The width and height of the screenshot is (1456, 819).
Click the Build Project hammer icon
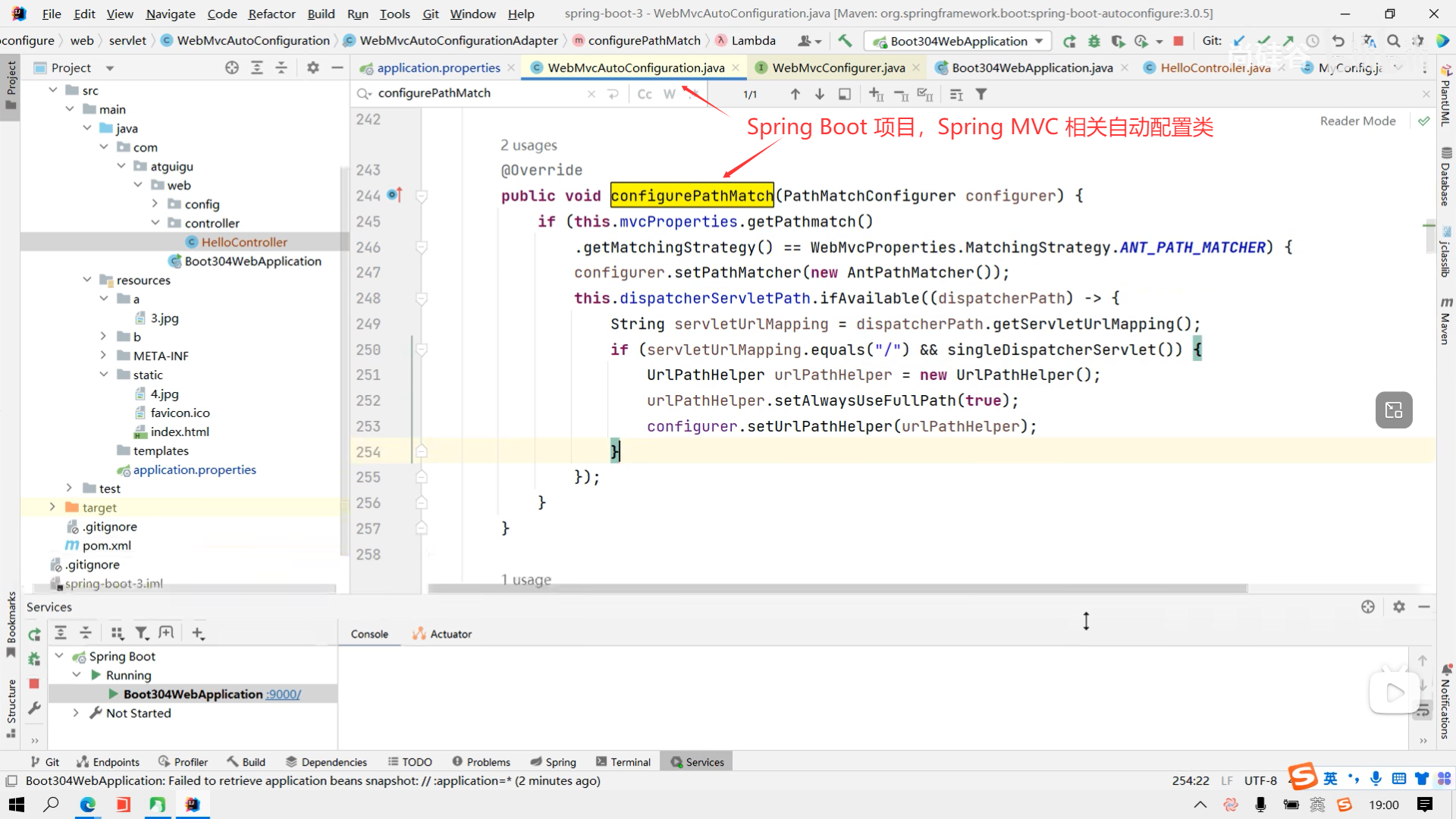pyautogui.click(x=845, y=41)
